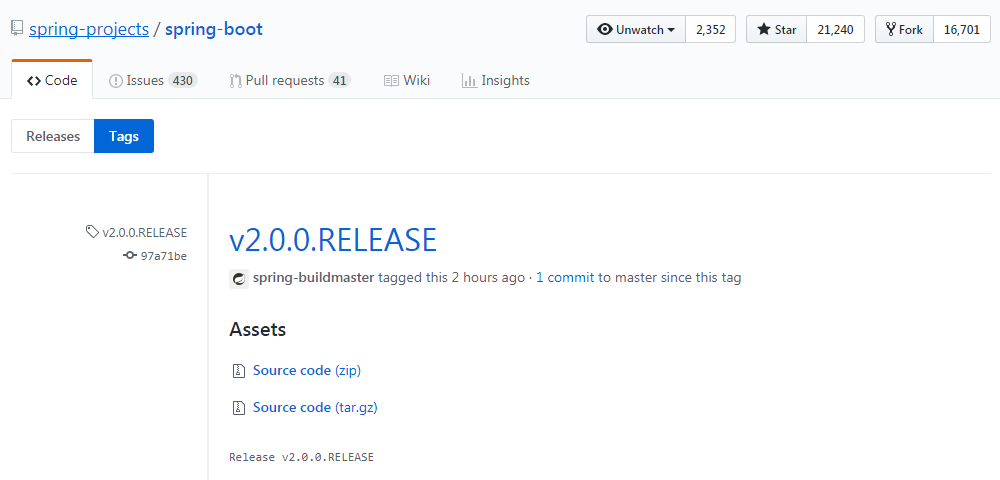Image resolution: width=1000 pixels, height=480 pixels.
Task: Open the Issues tab
Action: point(152,80)
